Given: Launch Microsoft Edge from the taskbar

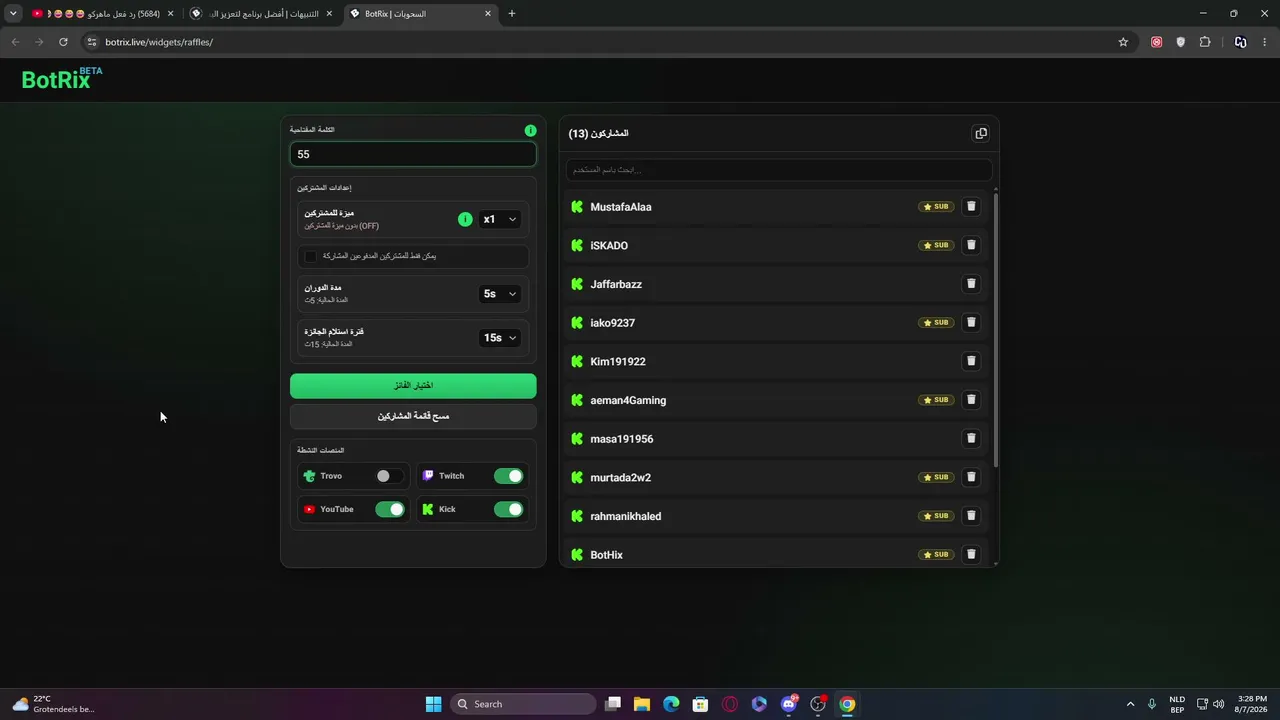Looking at the screenshot, I should click(x=671, y=704).
